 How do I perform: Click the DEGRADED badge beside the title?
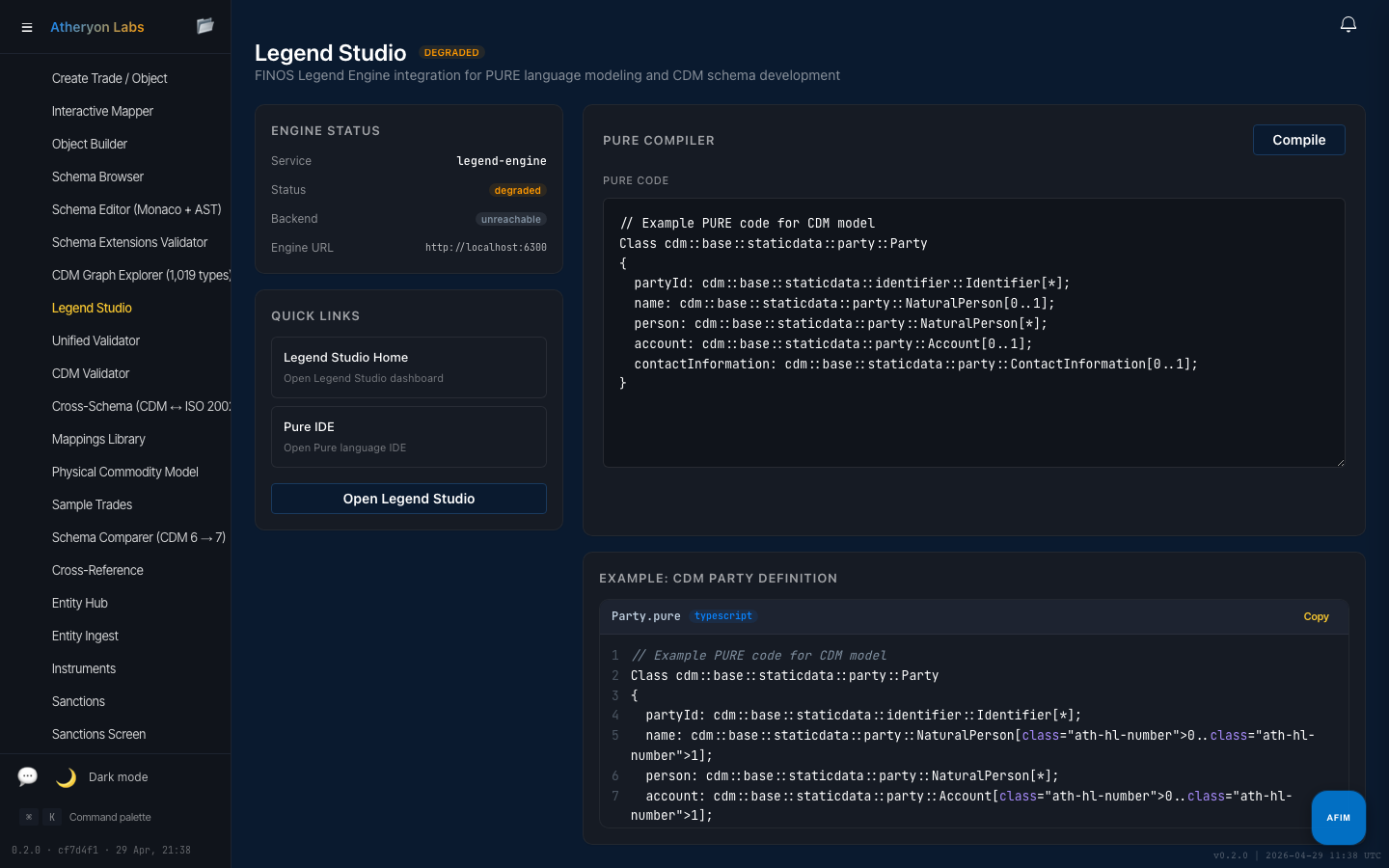[x=451, y=53]
